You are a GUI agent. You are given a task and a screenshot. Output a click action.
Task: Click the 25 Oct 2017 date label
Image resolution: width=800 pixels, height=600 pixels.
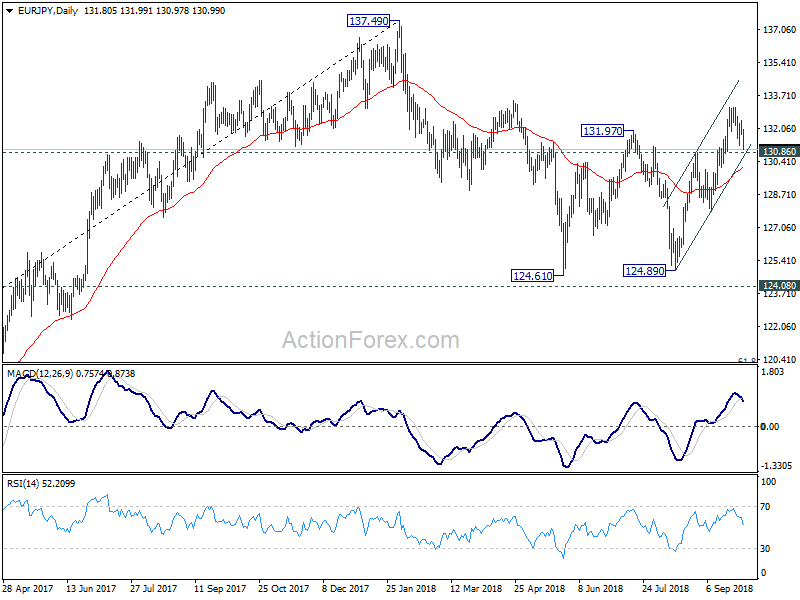point(284,588)
